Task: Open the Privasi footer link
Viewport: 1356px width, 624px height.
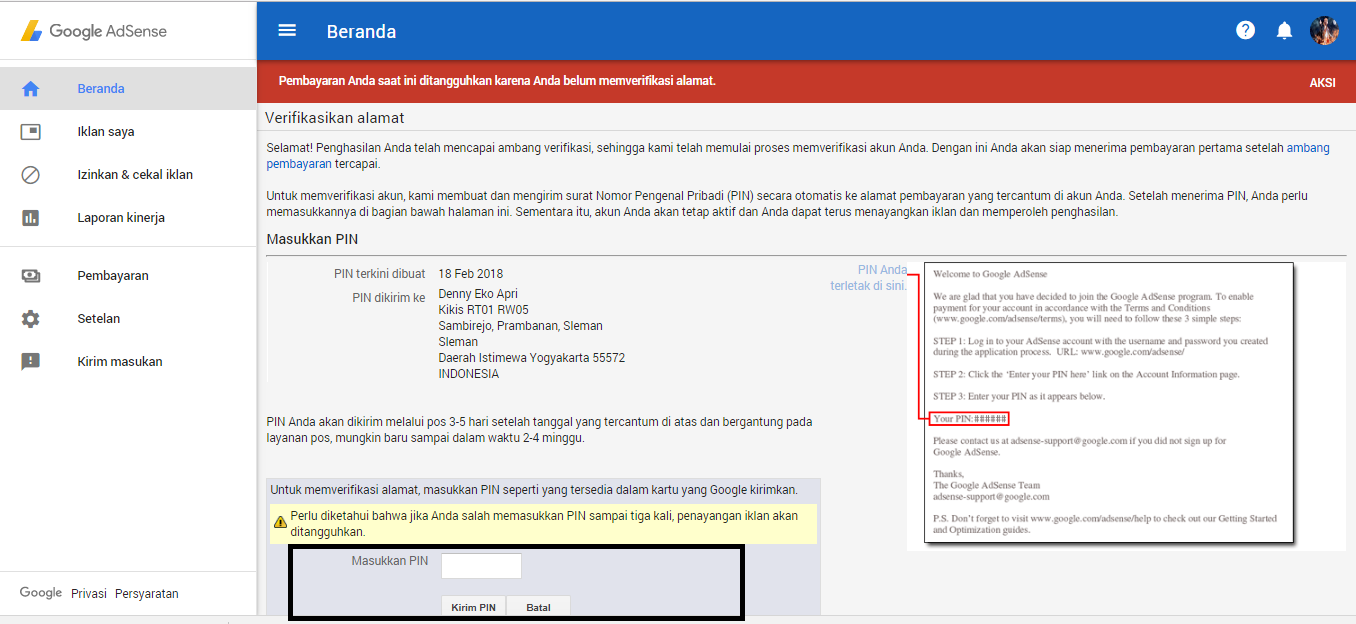Action: [x=89, y=593]
